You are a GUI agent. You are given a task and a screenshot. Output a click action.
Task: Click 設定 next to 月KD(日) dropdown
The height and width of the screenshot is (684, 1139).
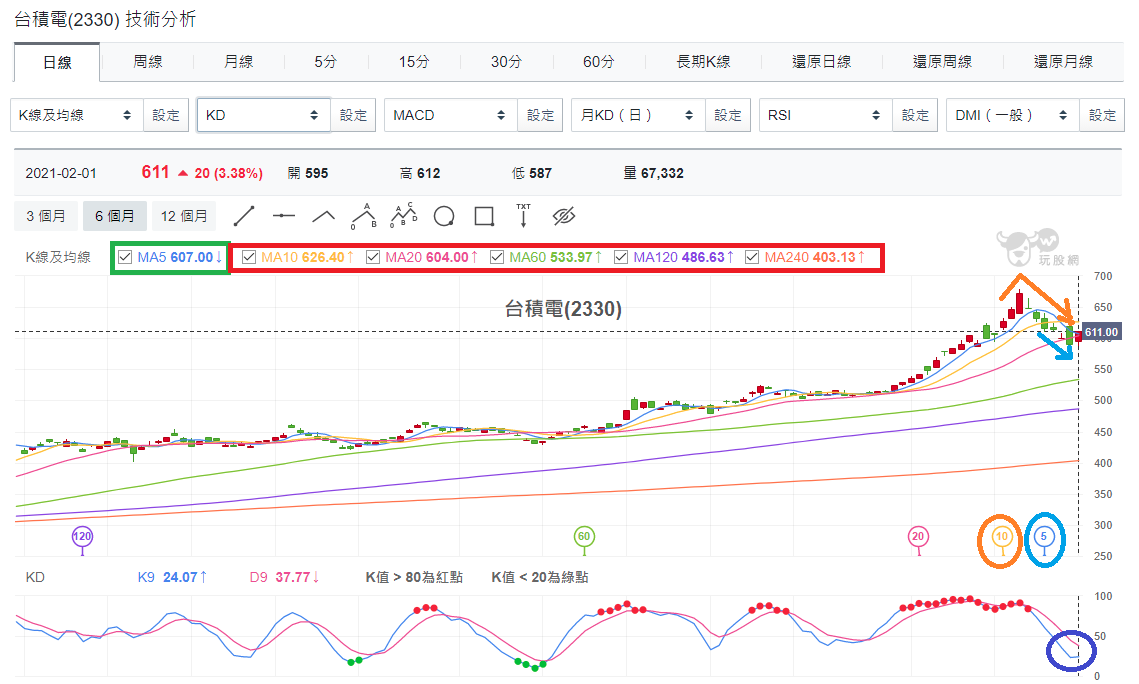[x=728, y=115]
